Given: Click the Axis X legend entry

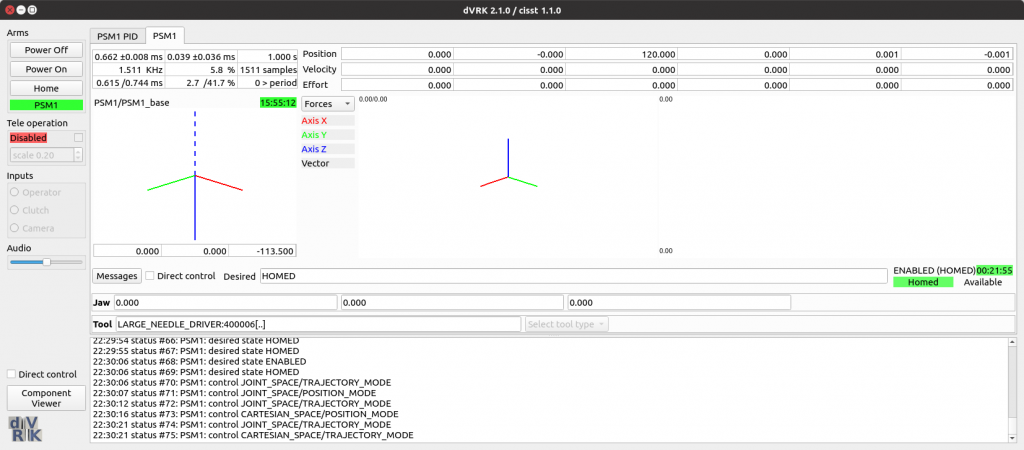Looking at the screenshot, I should (328, 120).
